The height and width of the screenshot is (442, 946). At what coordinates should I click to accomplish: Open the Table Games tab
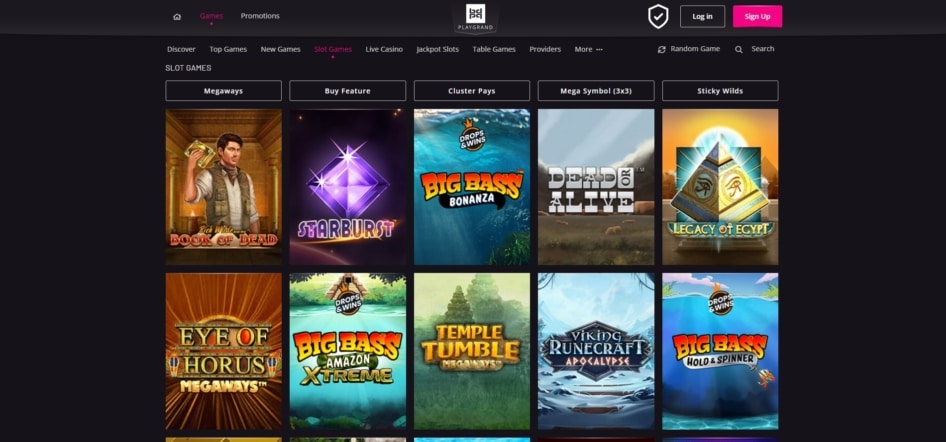(494, 49)
